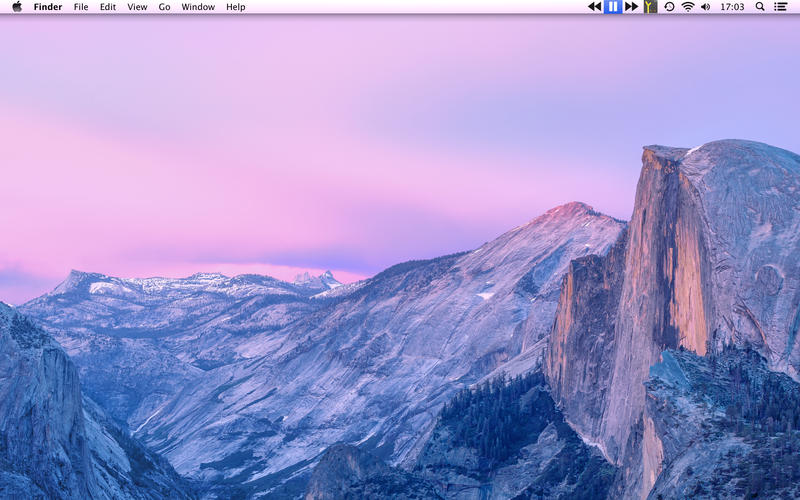
Task: Open the Wi-Fi status menu
Action: (688, 7)
